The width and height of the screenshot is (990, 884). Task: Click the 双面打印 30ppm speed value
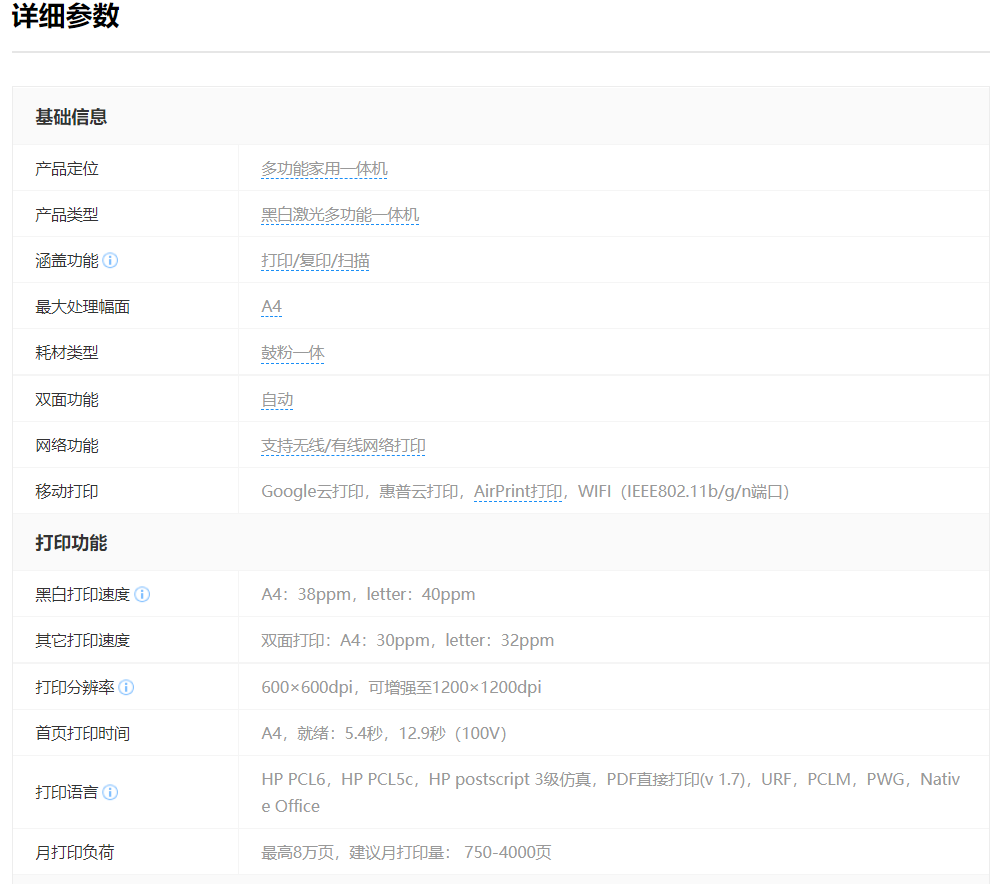(407, 640)
